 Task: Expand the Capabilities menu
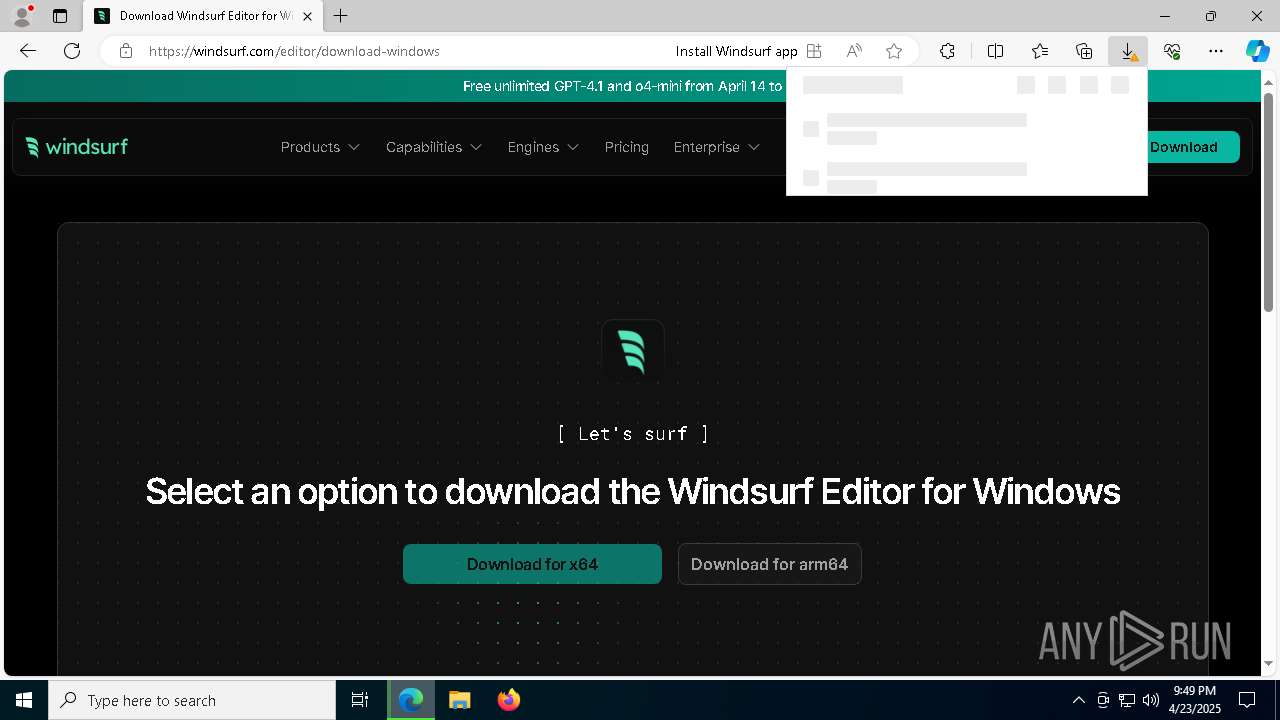pyautogui.click(x=434, y=147)
